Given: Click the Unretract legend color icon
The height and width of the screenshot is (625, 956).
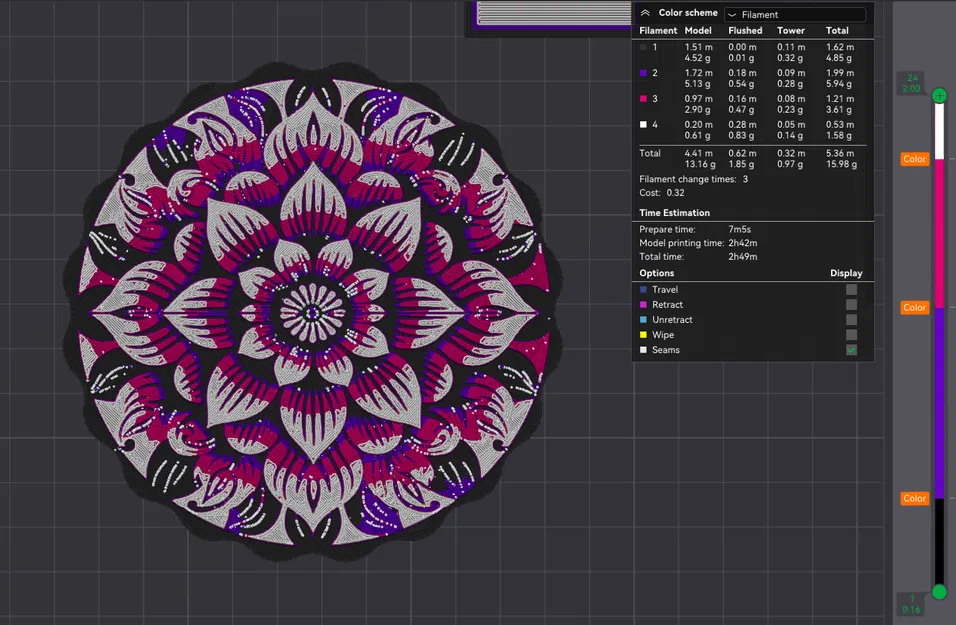Looking at the screenshot, I should (x=643, y=319).
